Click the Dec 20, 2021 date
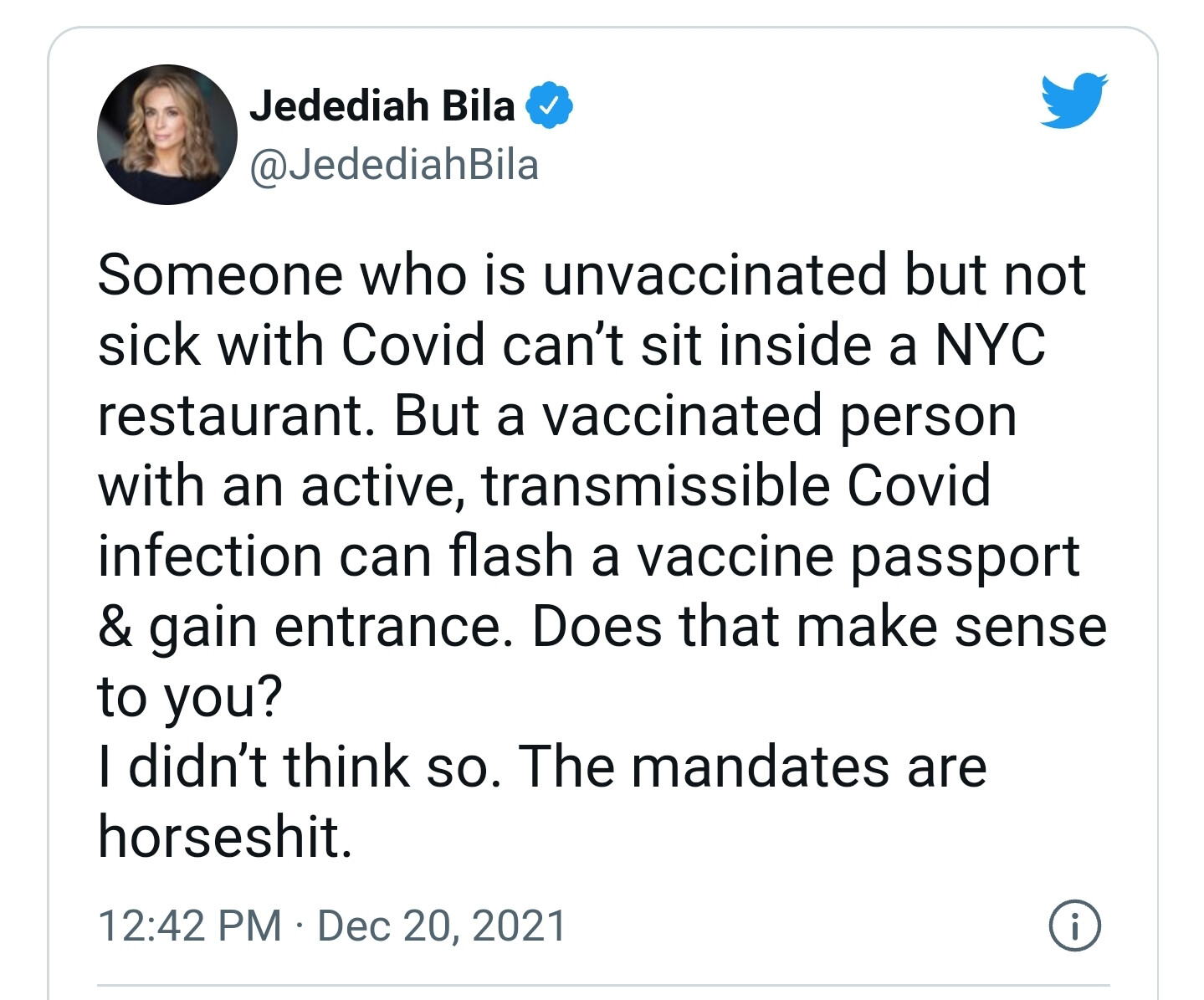Image resolution: width=1204 pixels, height=1000 pixels. tap(442, 926)
